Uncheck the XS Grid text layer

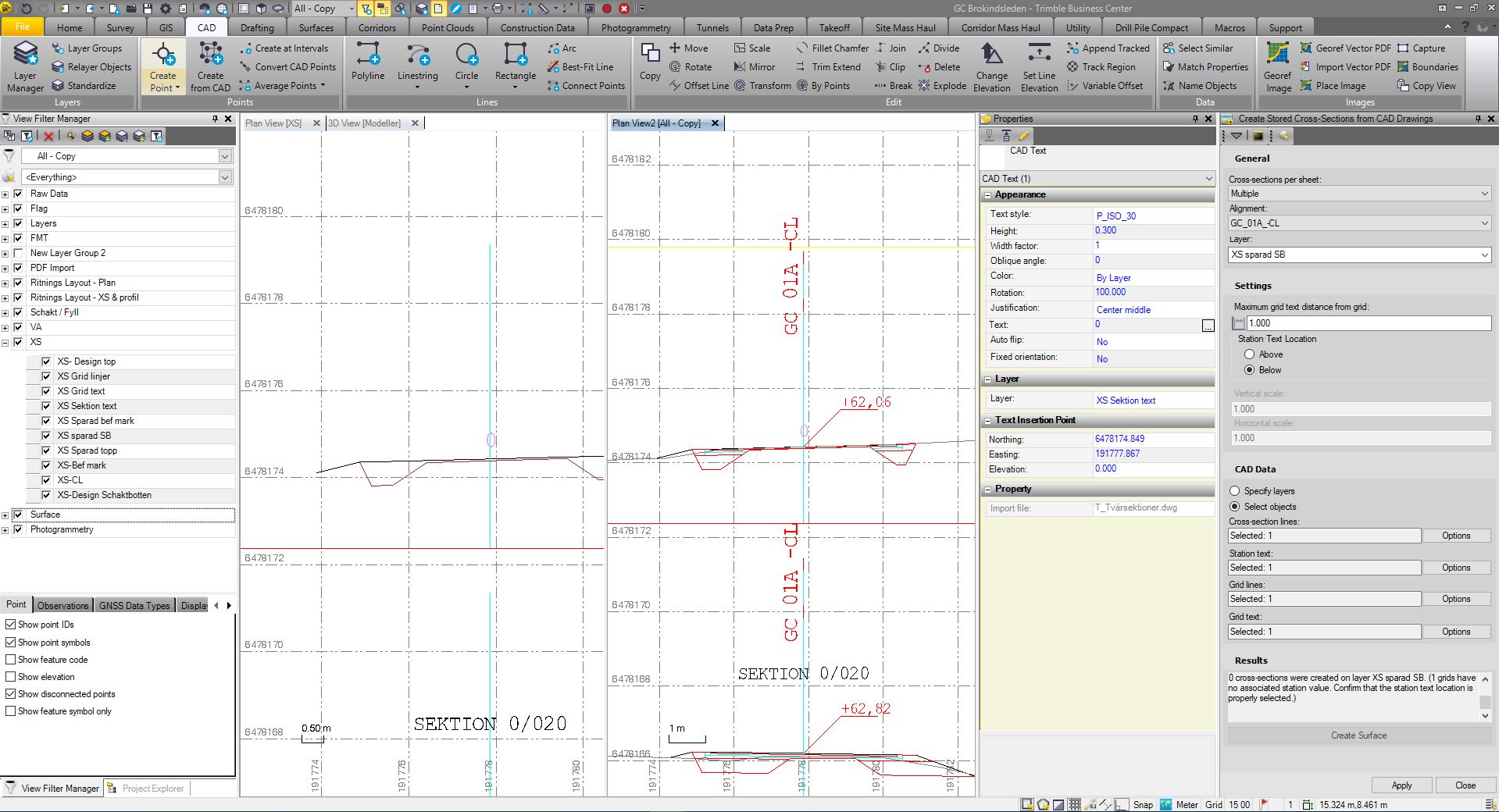coord(46,391)
